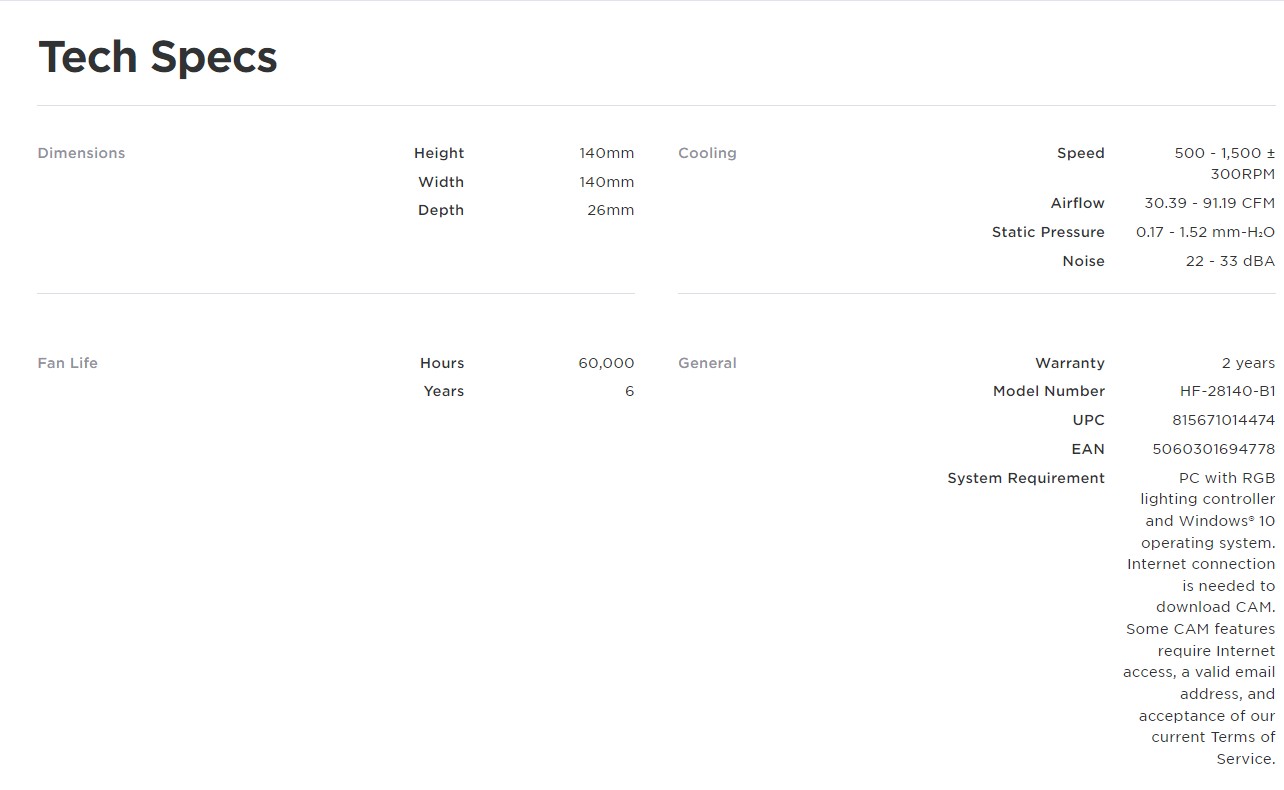Select the Height value 140mm
The width and height of the screenshot is (1284, 790).
pos(606,153)
